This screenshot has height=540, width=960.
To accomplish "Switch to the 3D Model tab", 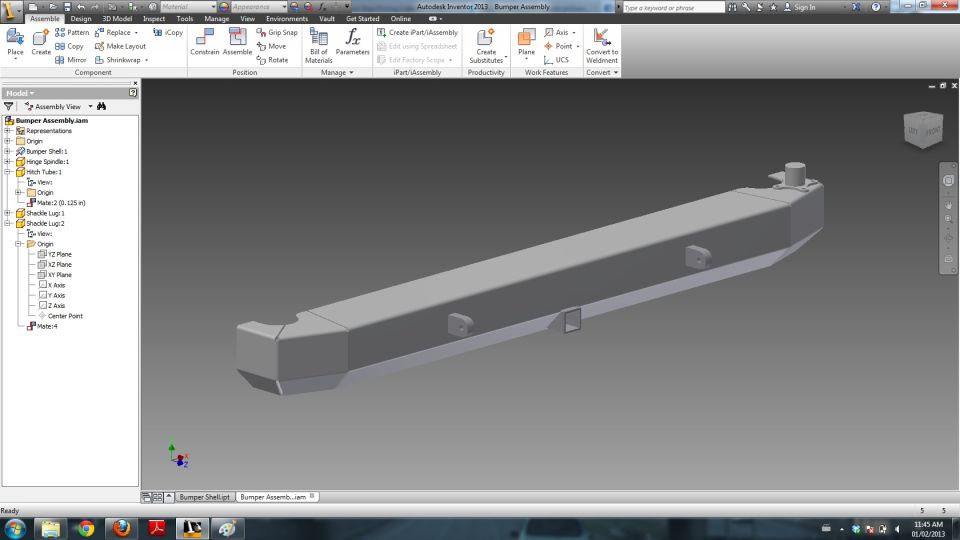I will (x=117, y=19).
